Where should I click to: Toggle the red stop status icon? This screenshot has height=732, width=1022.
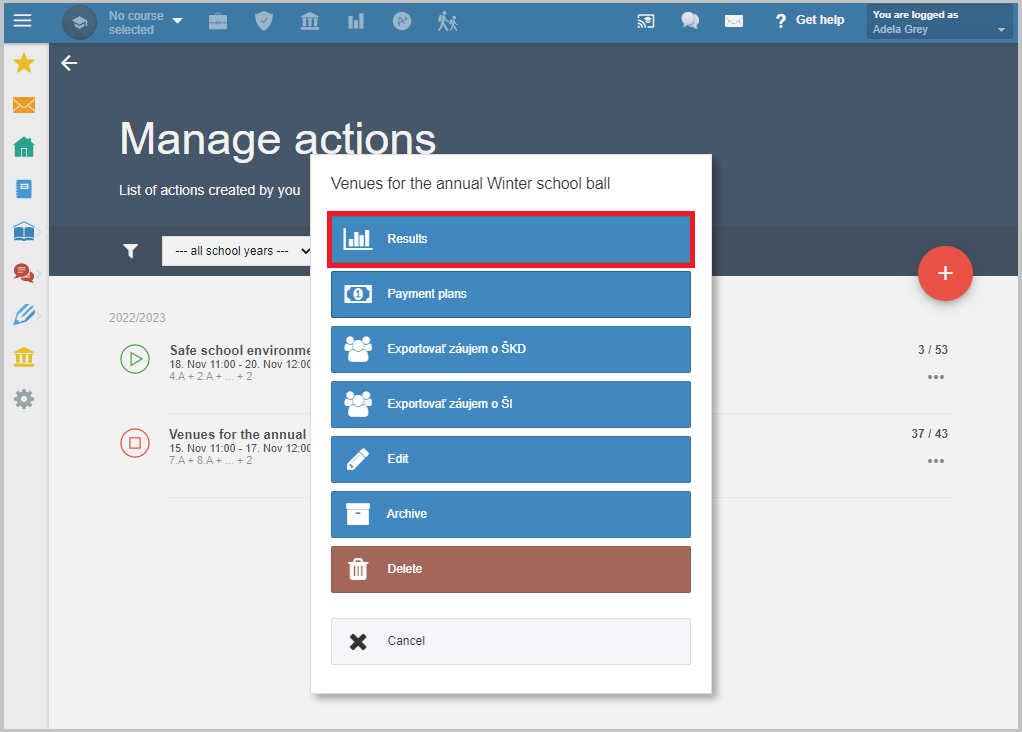click(135, 442)
